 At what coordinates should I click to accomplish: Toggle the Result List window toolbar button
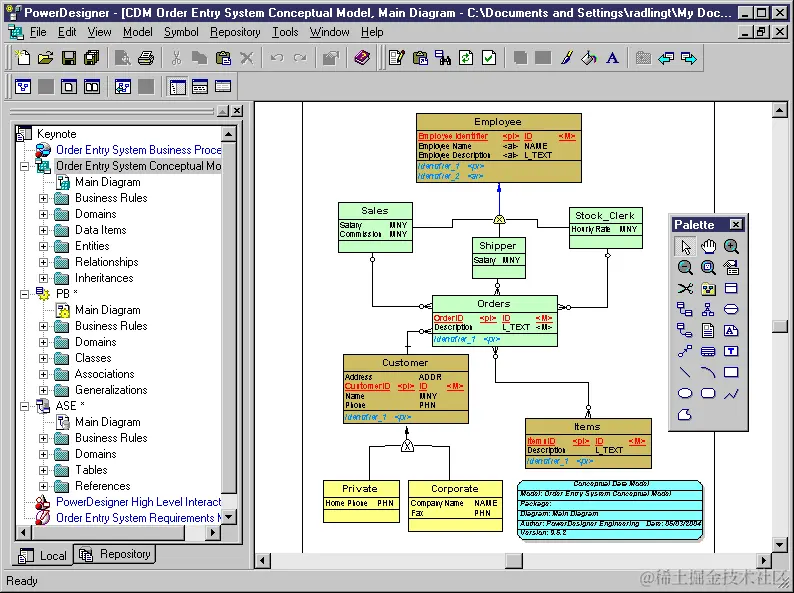click(223, 87)
